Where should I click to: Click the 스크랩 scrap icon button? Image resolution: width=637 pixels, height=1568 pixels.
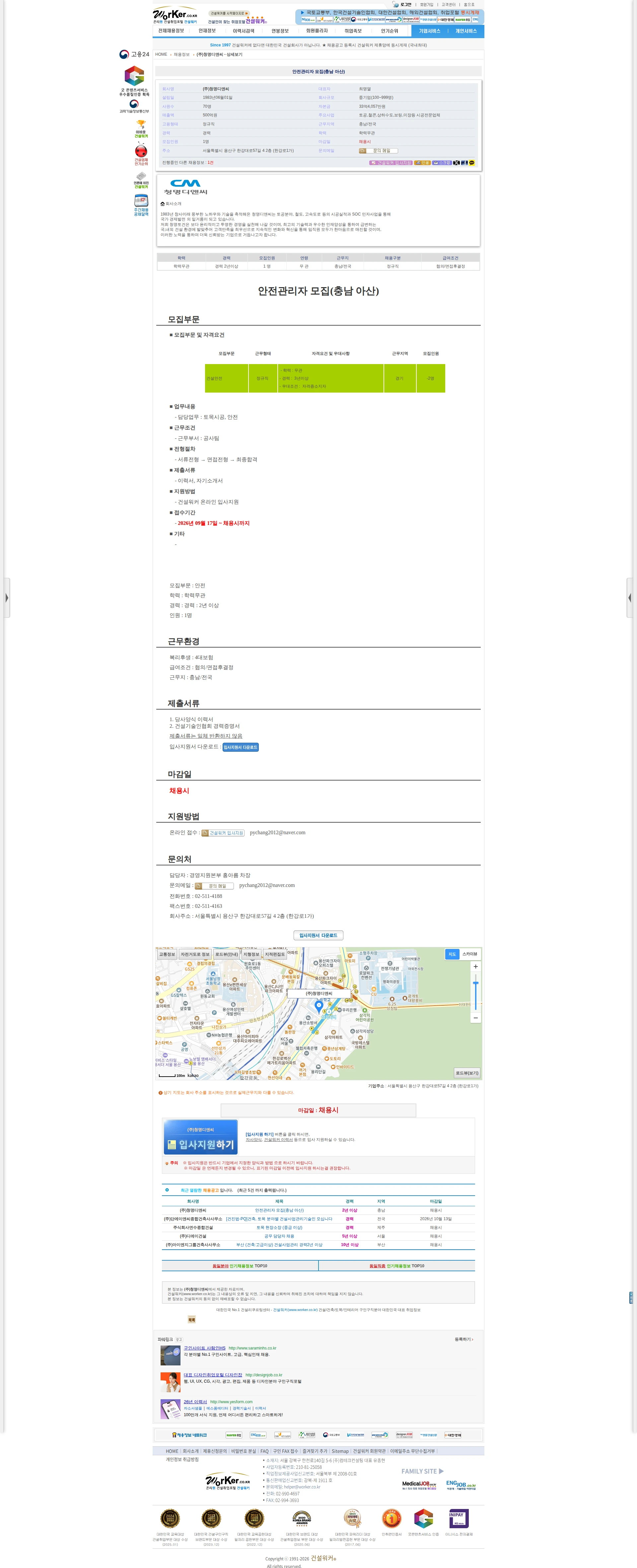442,162
